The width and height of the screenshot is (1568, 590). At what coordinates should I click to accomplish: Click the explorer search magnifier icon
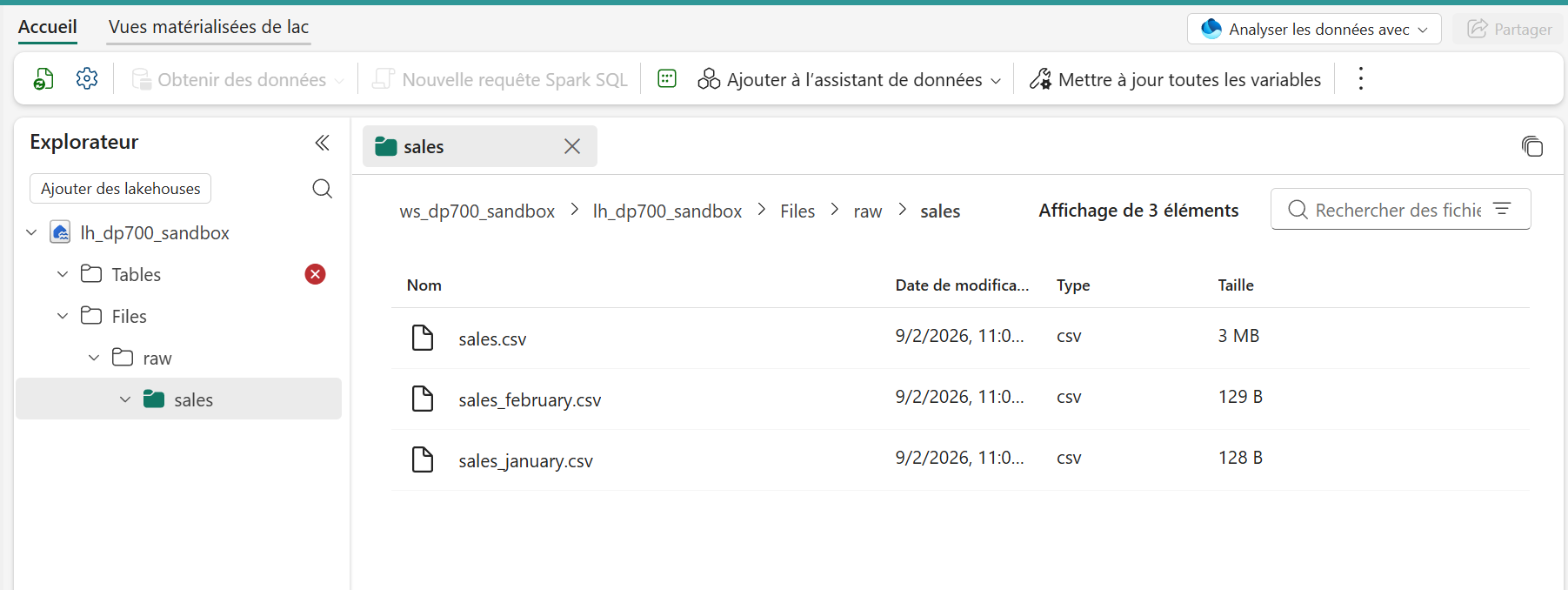[322, 189]
